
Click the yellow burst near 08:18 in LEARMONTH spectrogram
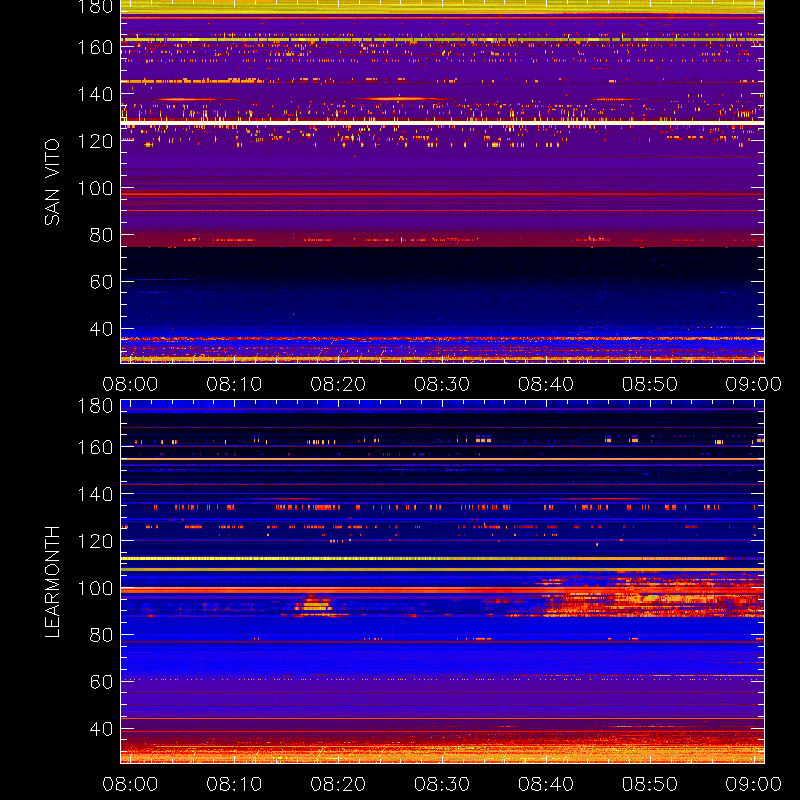click(x=313, y=605)
